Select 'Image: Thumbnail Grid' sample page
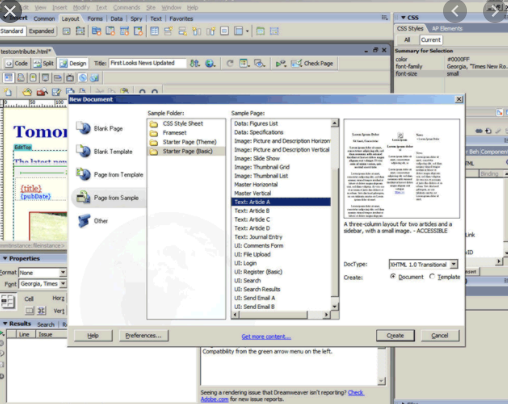 [262, 167]
